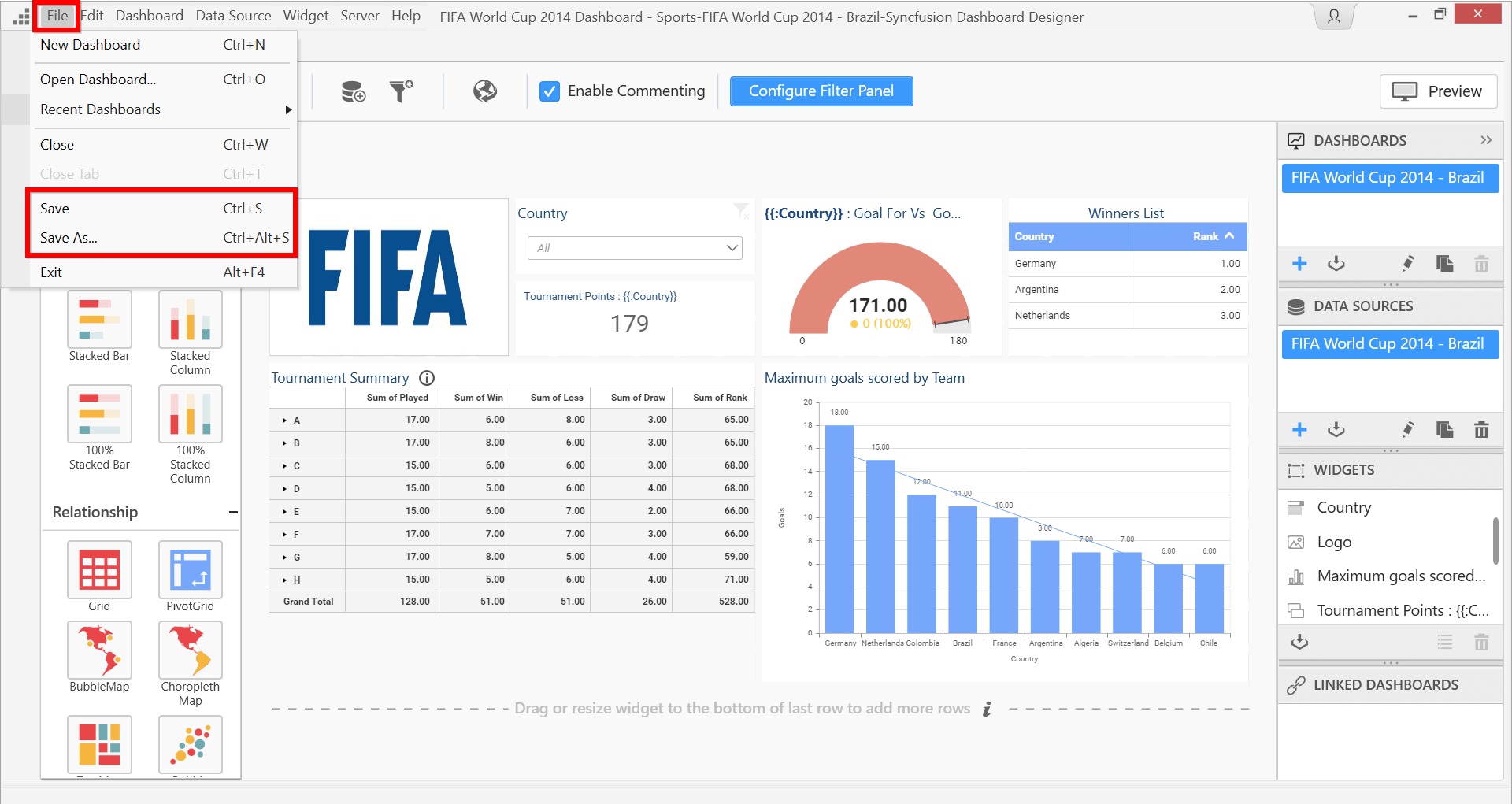Duplicate dashboard via copy icon in Dashboards panel
1512x804 pixels.
point(1445,264)
